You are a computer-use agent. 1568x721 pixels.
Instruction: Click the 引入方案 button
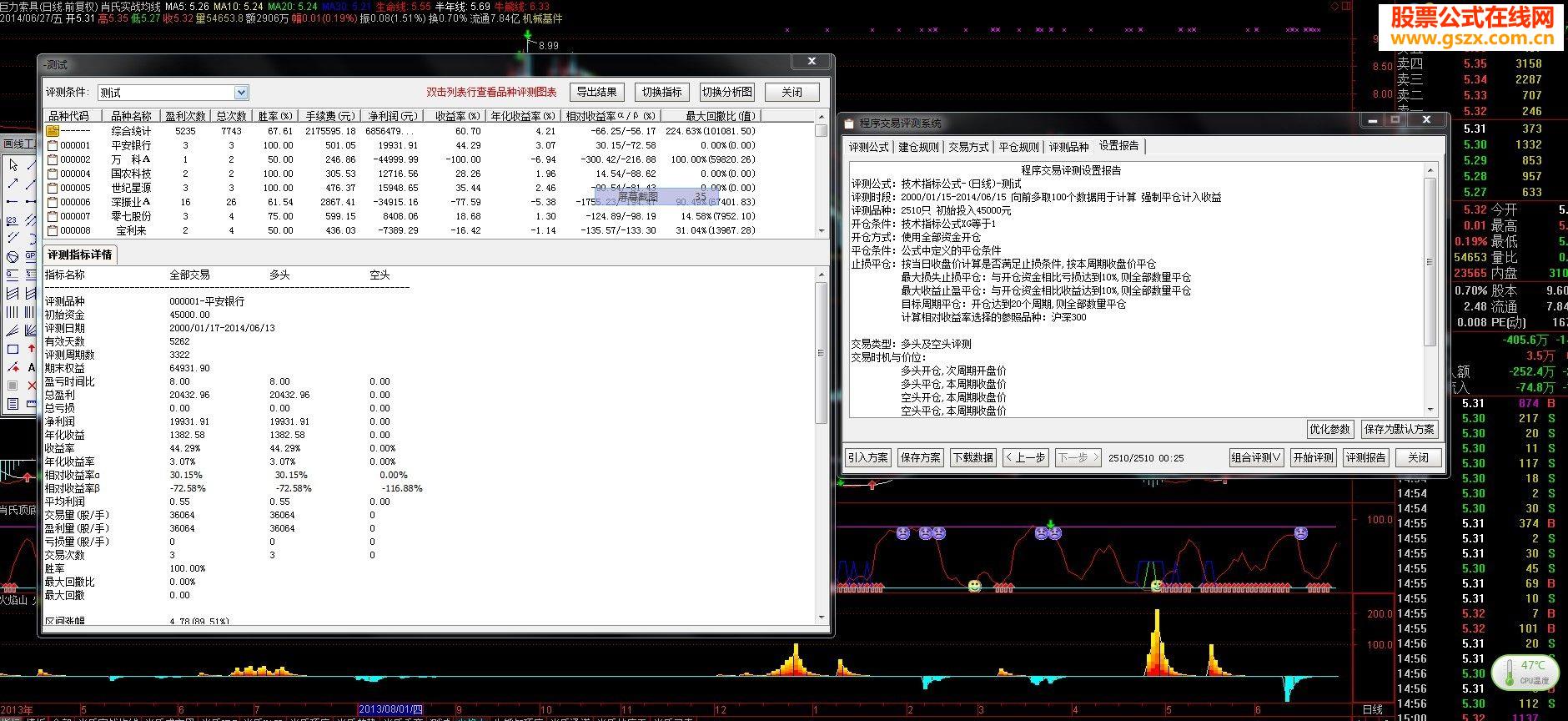(x=867, y=457)
